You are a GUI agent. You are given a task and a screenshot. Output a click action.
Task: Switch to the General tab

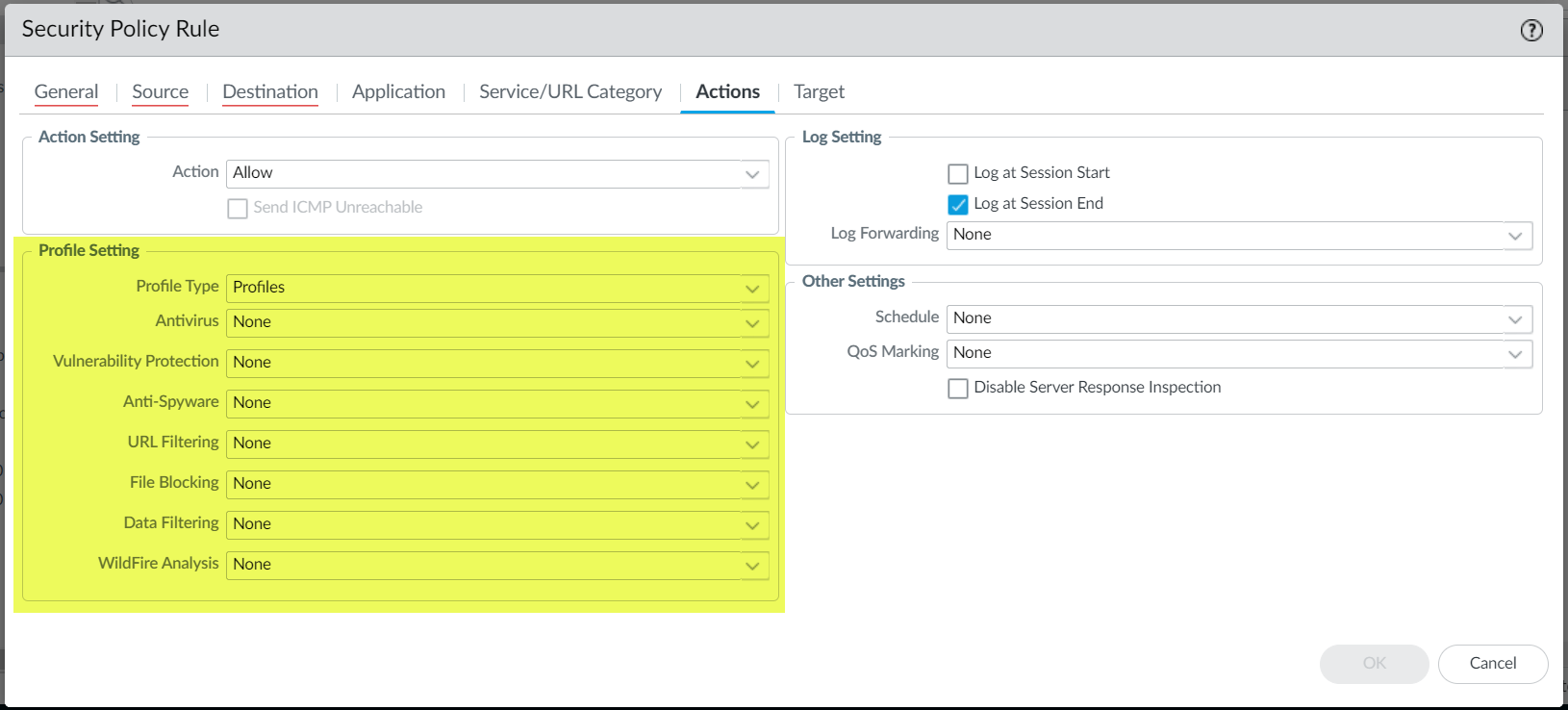click(66, 92)
